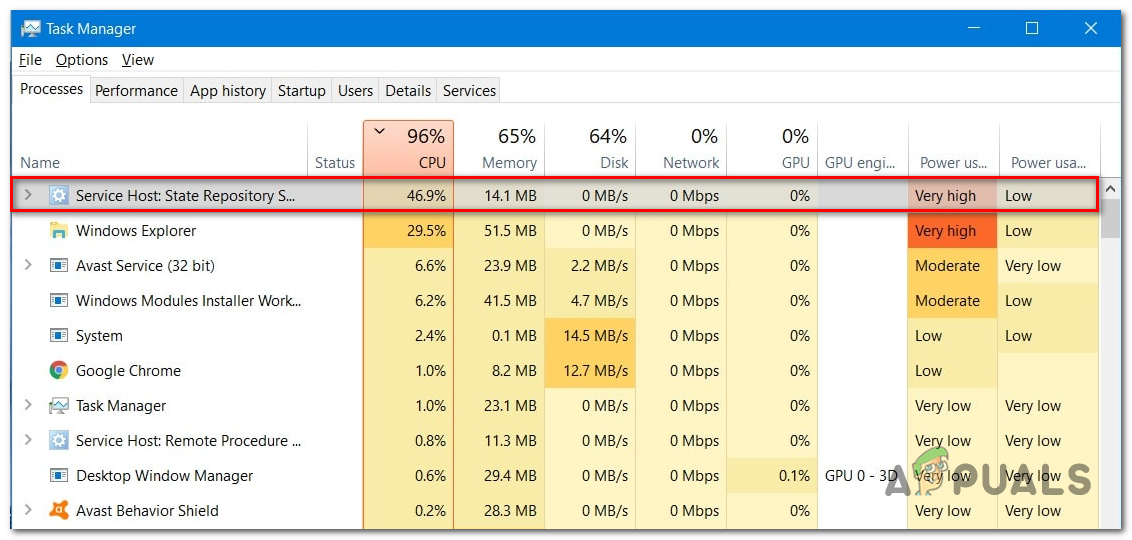Image resolution: width=1132 pixels, height=540 pixels.
Task: Click the Desktop Window Manager icon
Action: [59, 476]
